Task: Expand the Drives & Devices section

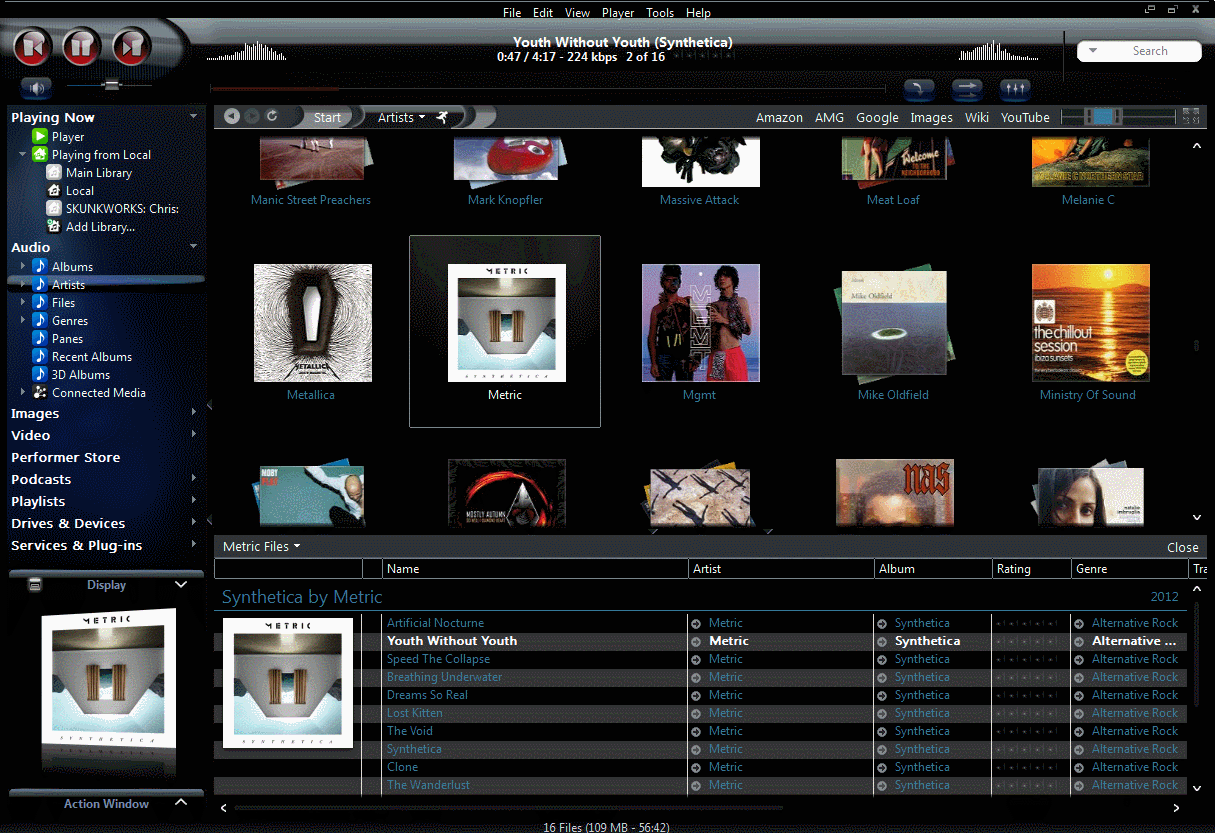Action: click(193, 524)
